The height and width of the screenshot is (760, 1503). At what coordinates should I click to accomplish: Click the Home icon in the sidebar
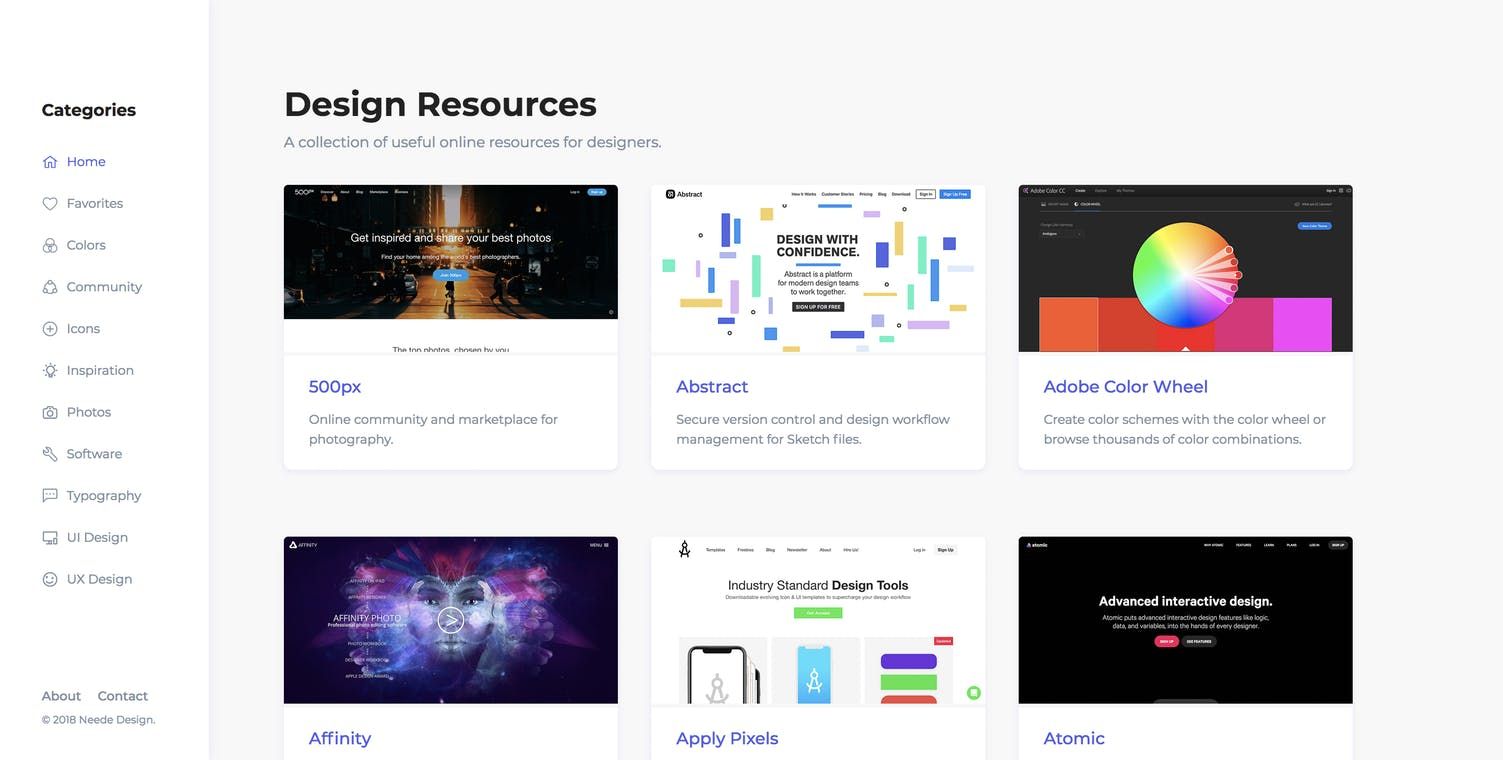[49, 161]
